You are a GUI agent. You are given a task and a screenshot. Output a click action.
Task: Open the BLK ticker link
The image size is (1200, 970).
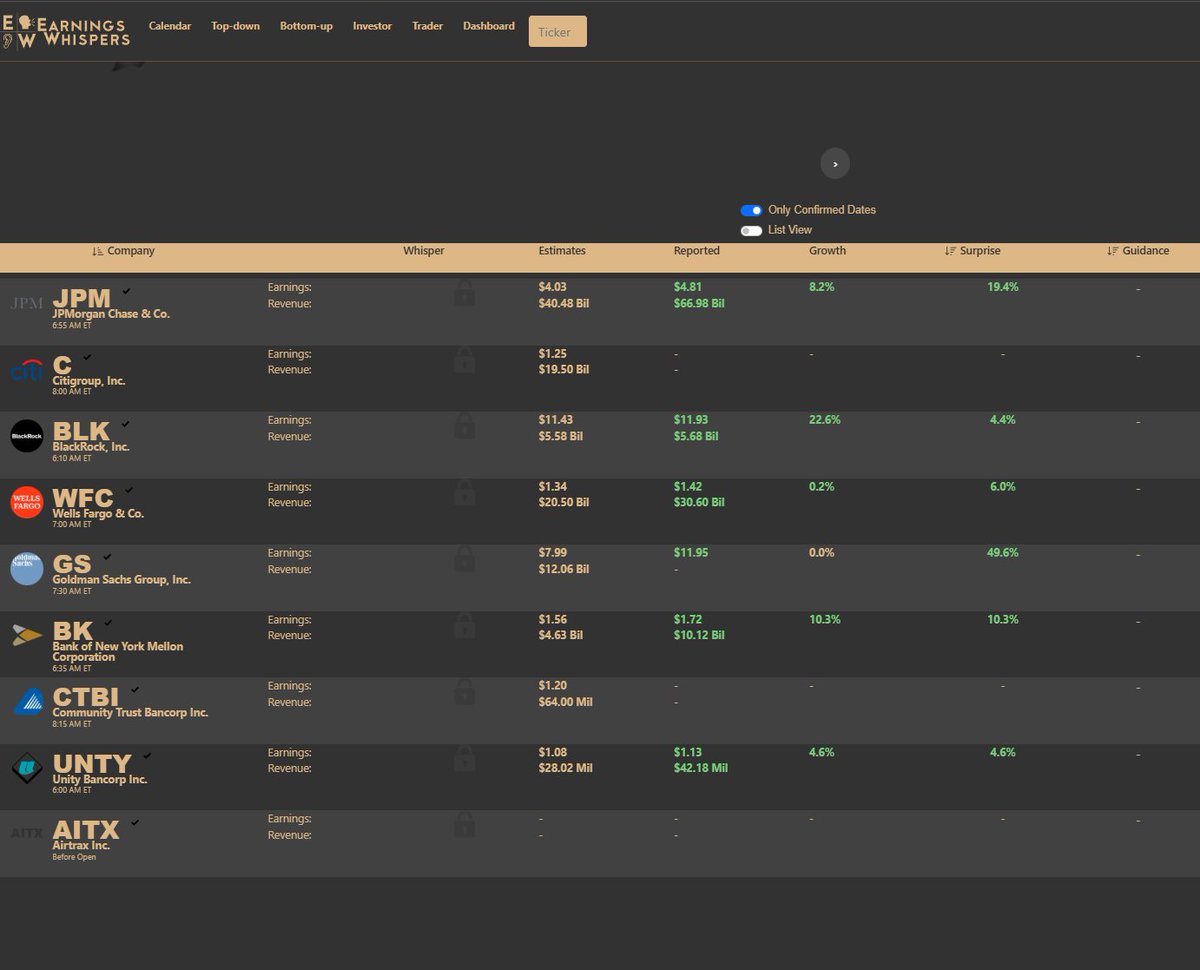pos(81,431)
